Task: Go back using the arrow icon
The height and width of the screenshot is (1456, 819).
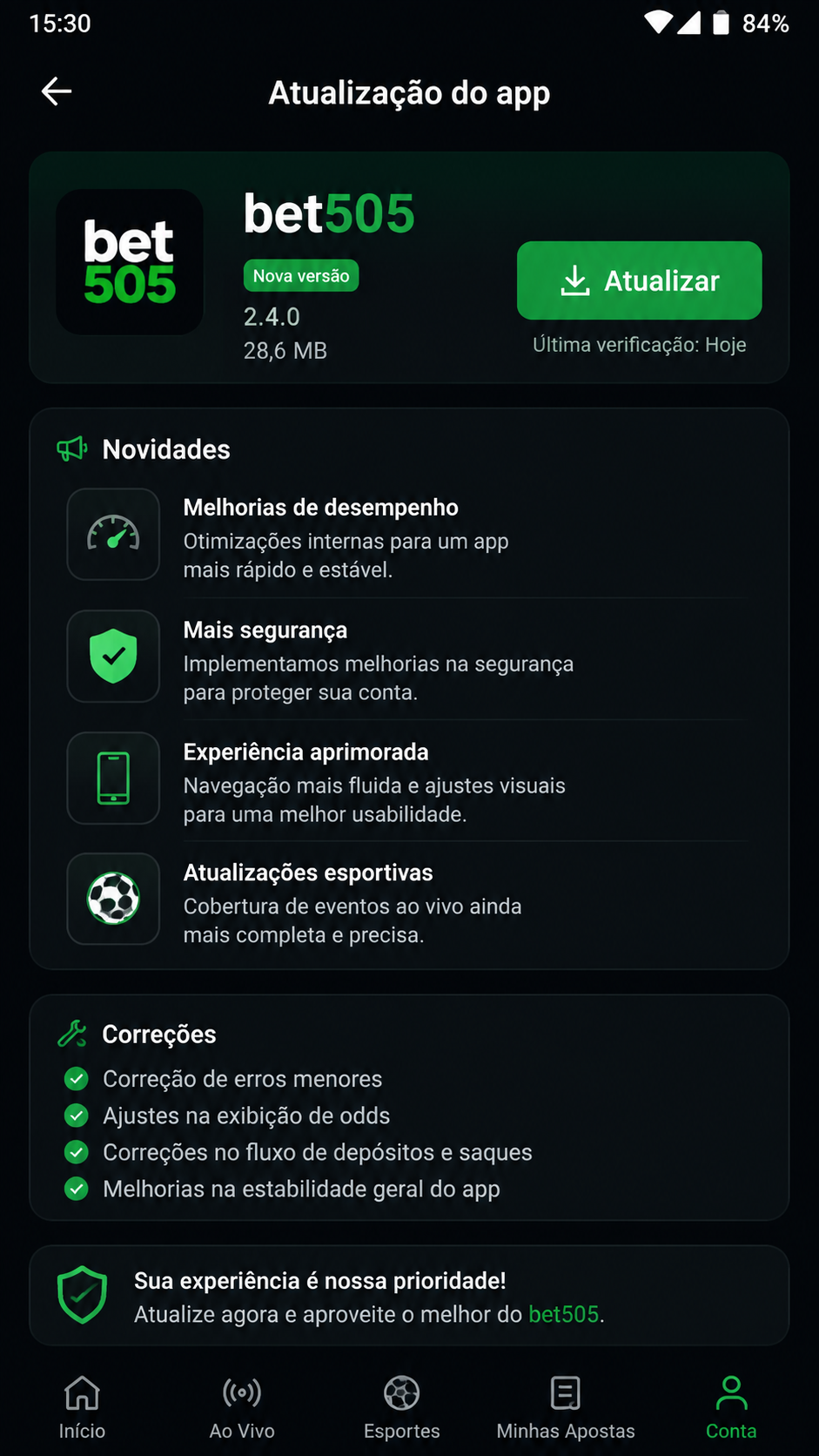Action: [x=57, y=91]
